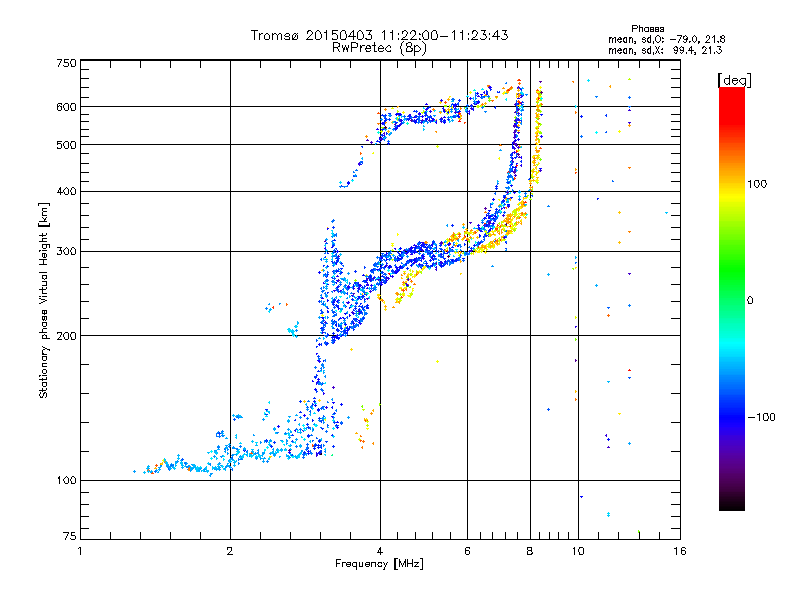Click the y-axis label '600'

click(x=66, y=107)
